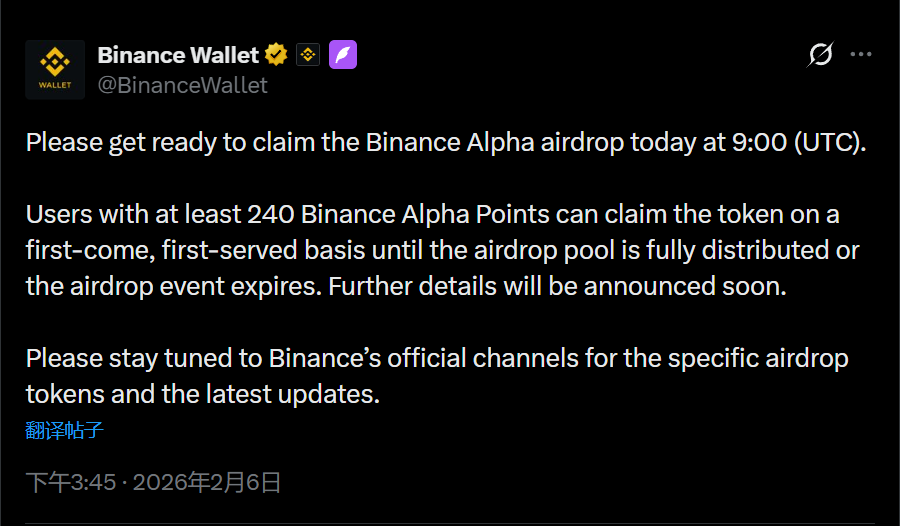The height and width of the screenshot is (526, 900).
Task: Click the gold verified checkmark badge
Action: point(276,55)
